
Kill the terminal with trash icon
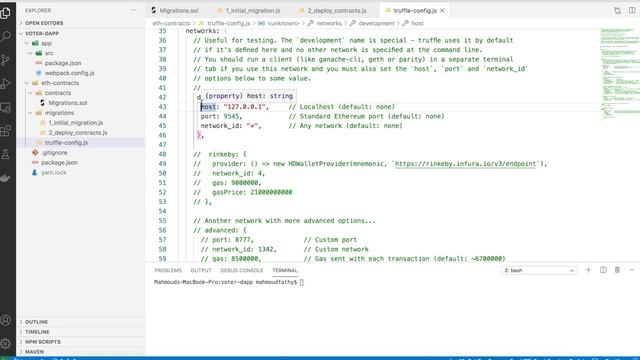(617, 270)
